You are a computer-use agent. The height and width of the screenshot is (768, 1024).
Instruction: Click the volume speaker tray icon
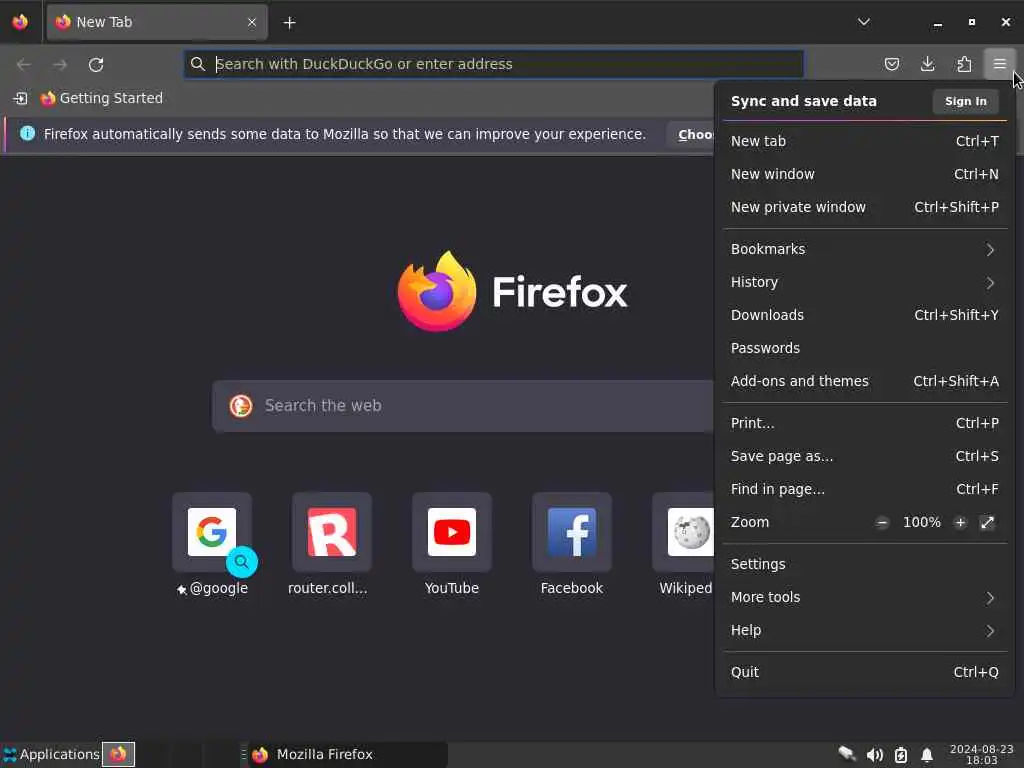[874, 756]
